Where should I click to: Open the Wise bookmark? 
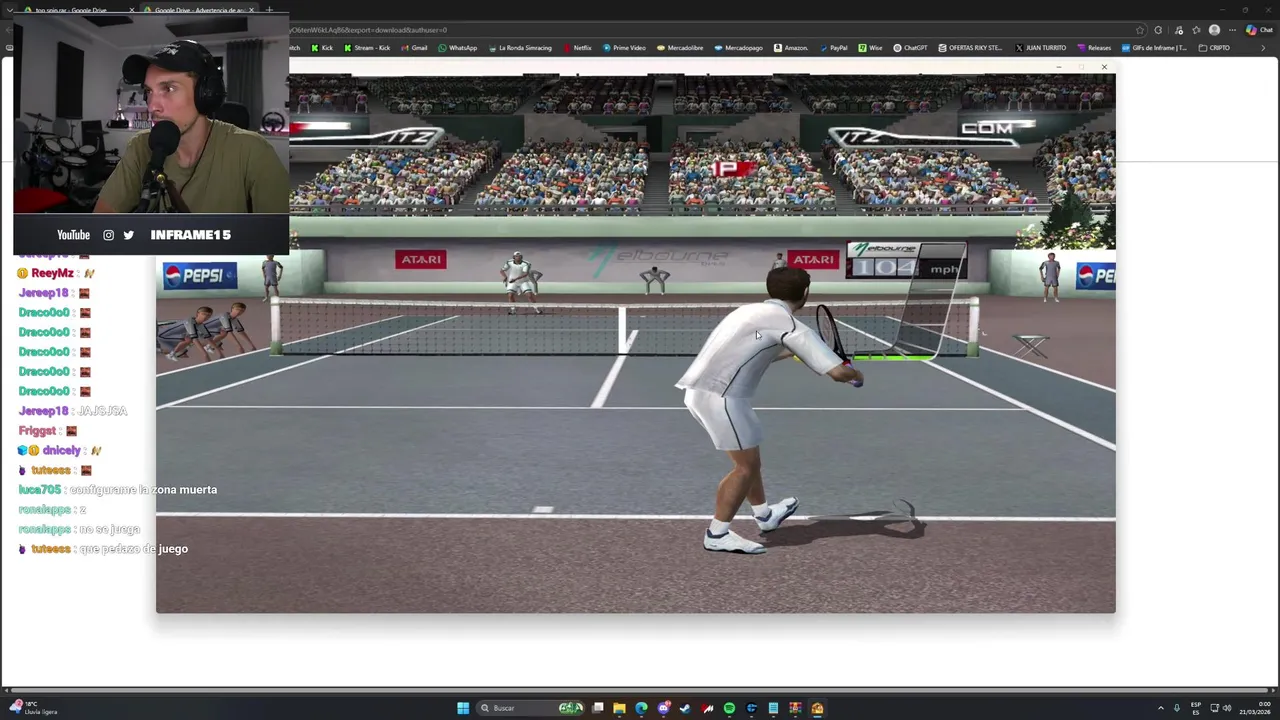click(870, 48)
